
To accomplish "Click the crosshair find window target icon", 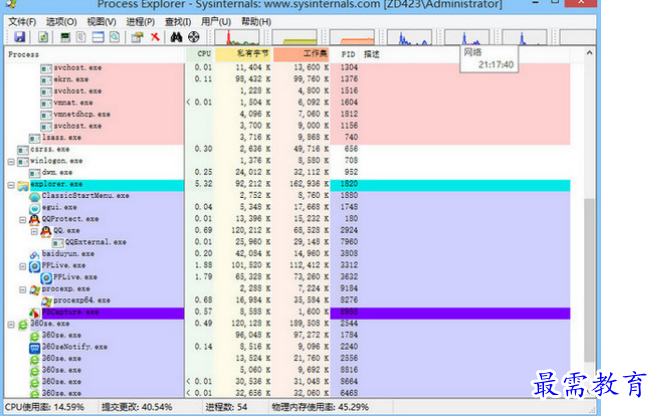I will 194,37.
